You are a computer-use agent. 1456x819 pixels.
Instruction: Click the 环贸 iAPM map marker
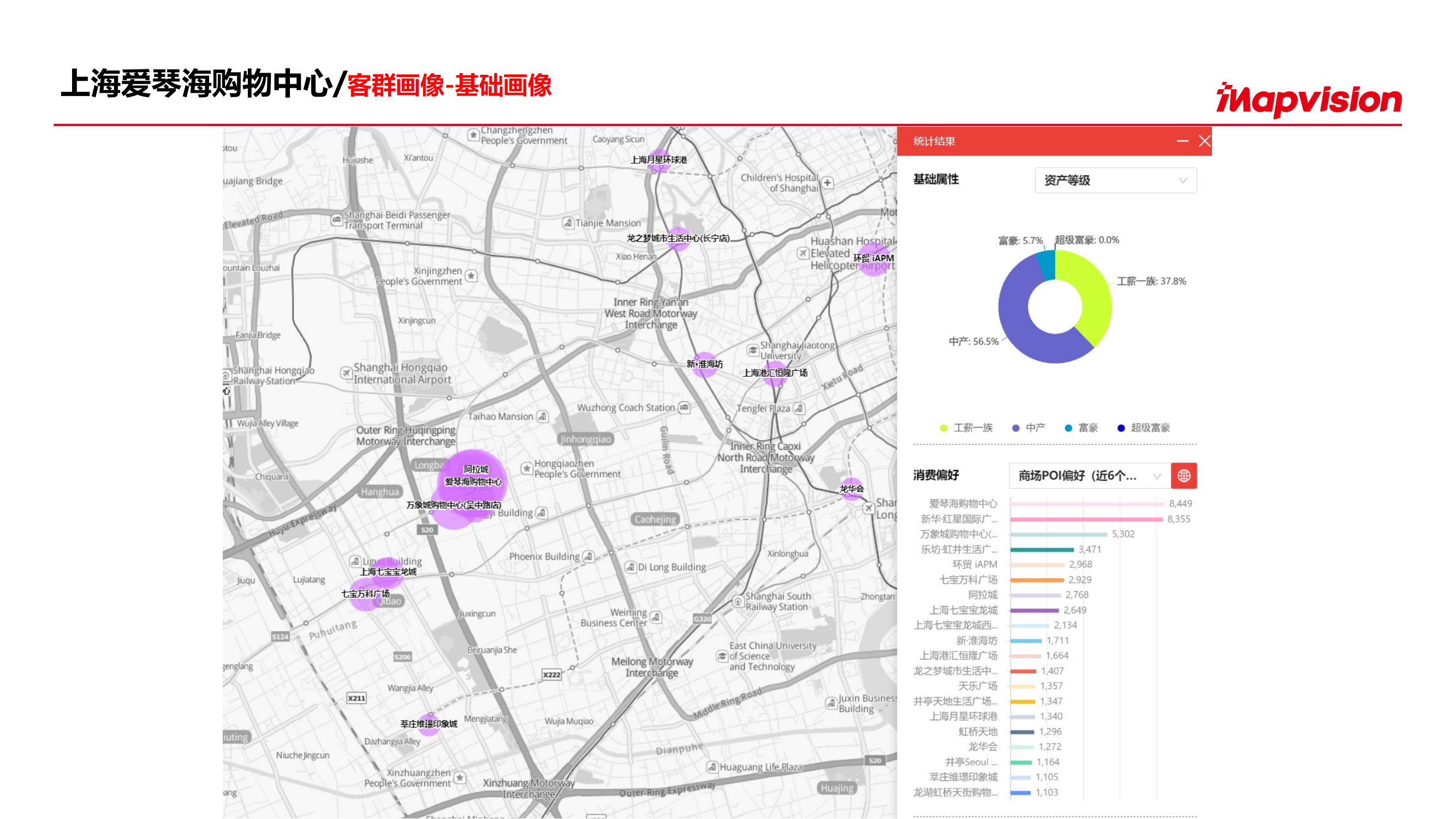874,258
